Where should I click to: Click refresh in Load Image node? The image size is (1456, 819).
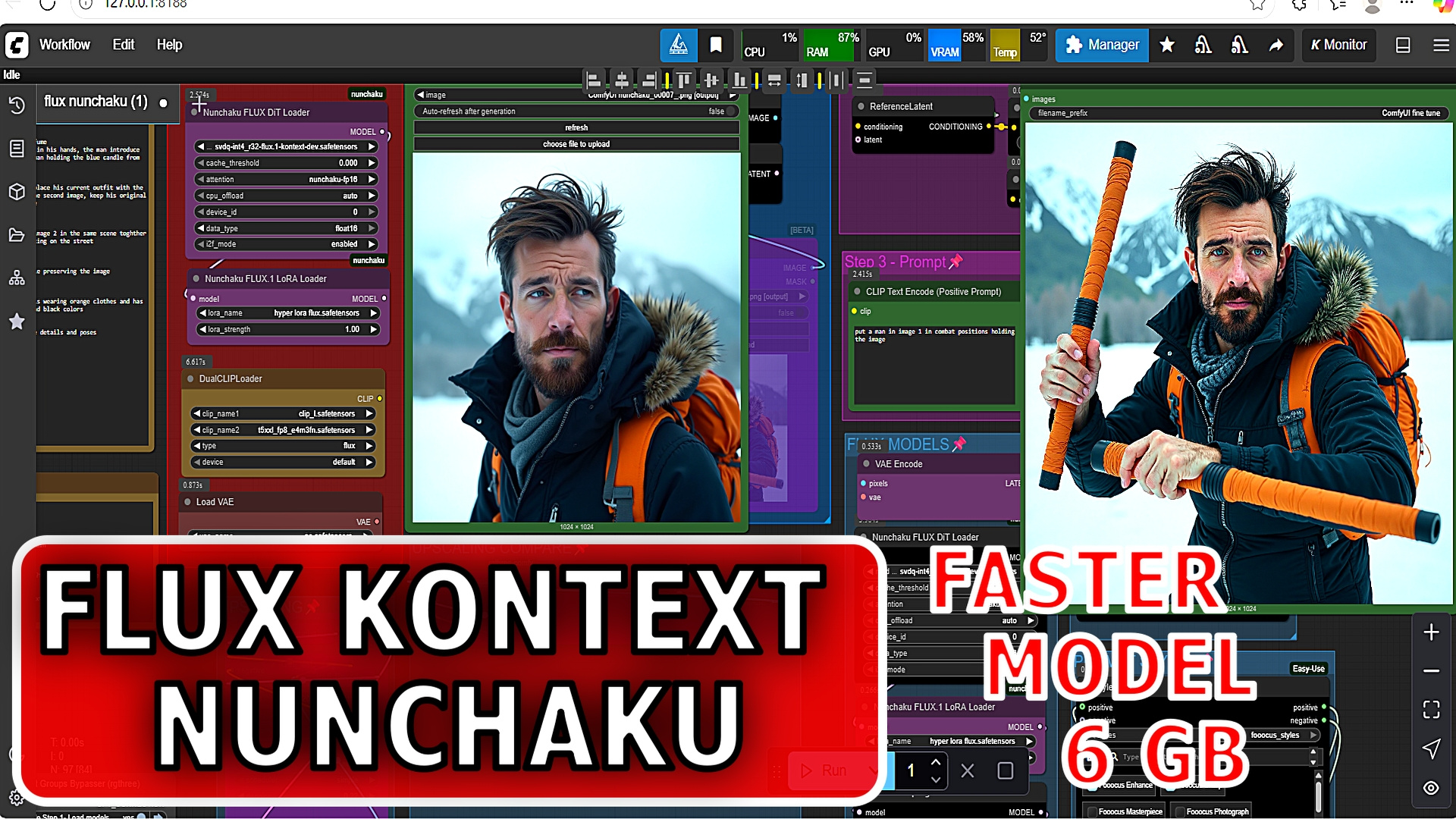576,127
